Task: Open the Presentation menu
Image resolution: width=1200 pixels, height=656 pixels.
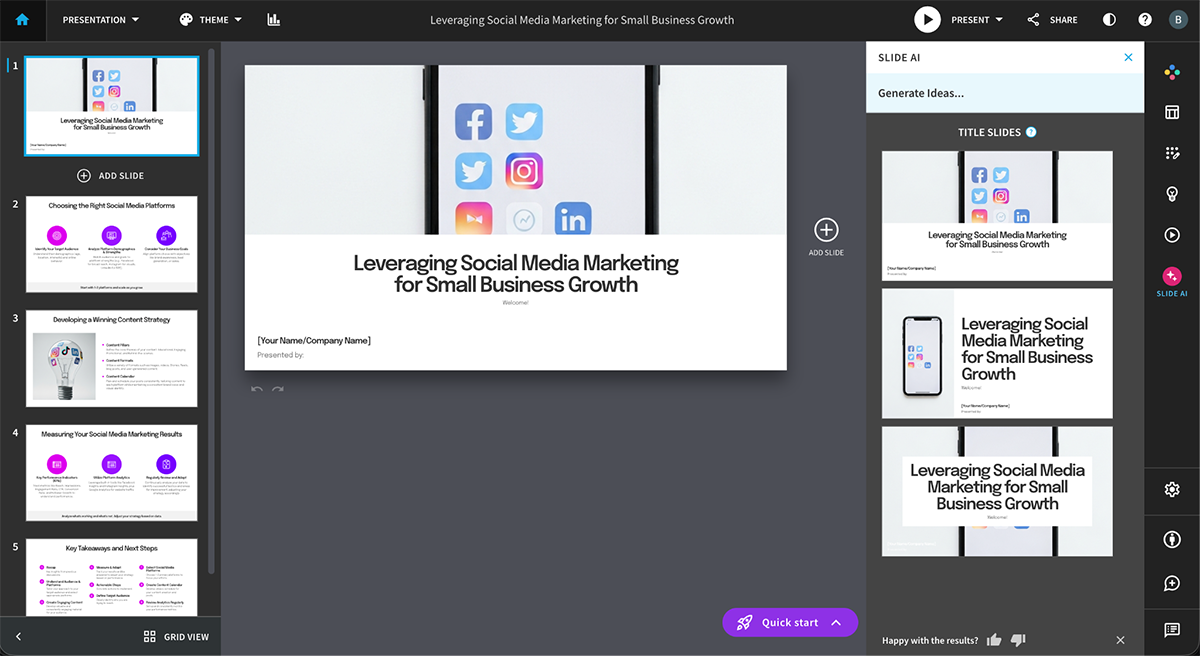Action: click(101, 20)
